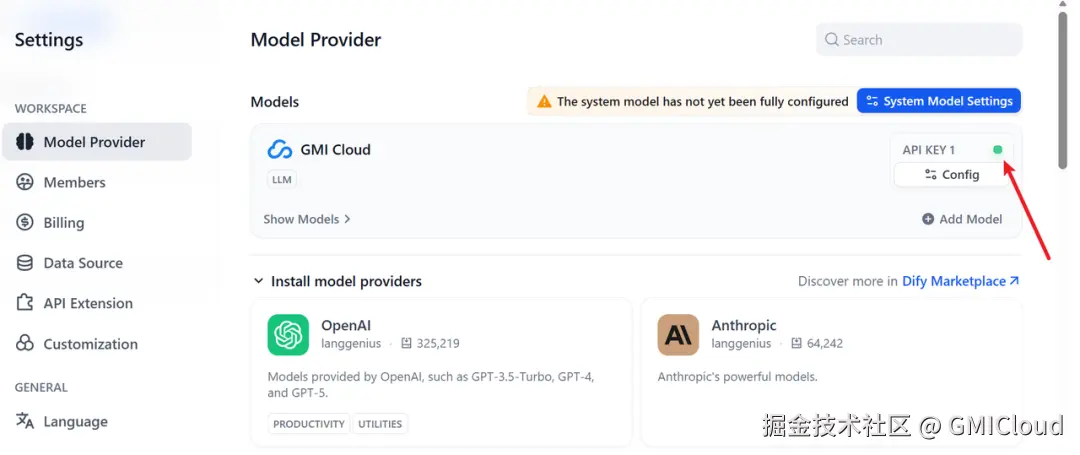Click the Data Source database icon
This screenshot has width=1080, height=455.
click(25, 263)
